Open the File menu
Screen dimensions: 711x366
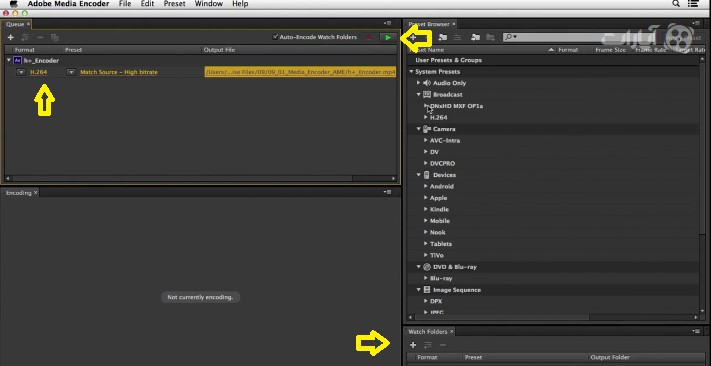click(x=125, y=4)
